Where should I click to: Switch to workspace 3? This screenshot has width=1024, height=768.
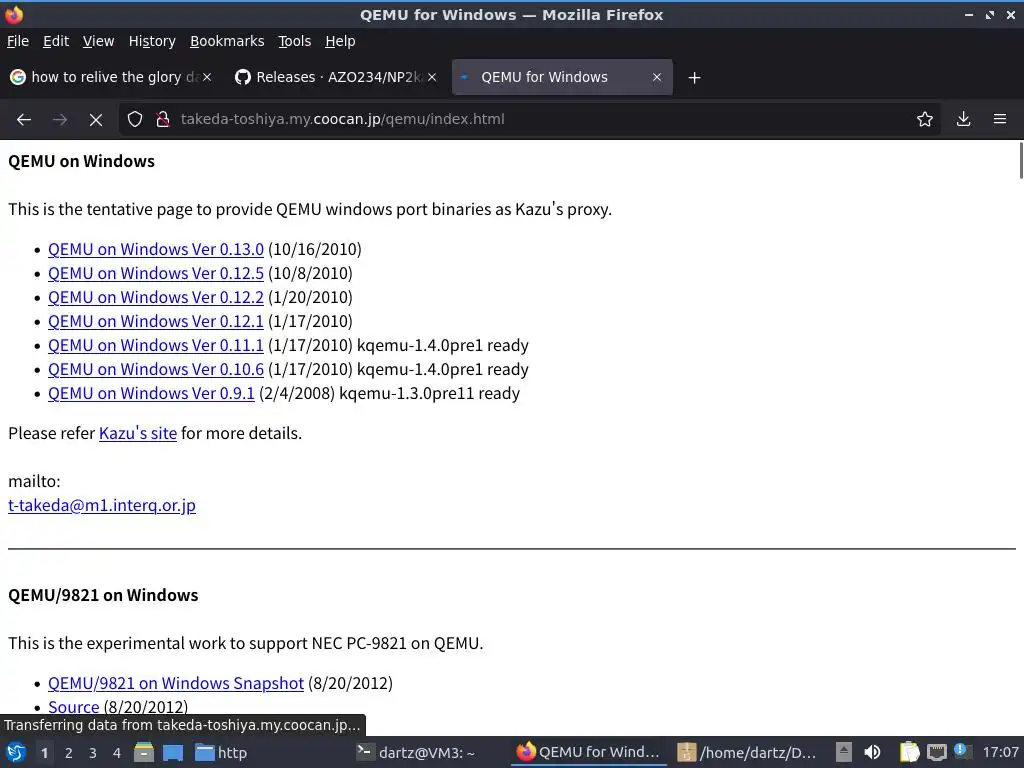(x=93, y=753)
